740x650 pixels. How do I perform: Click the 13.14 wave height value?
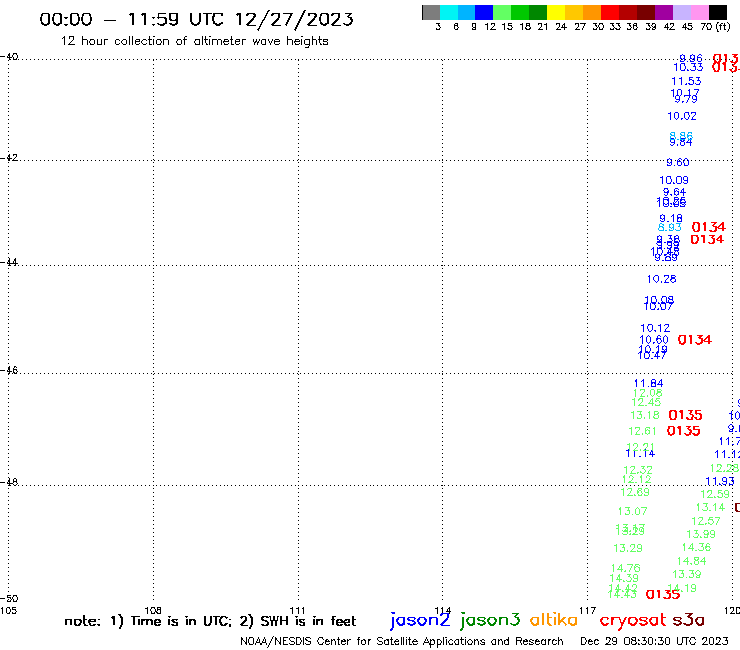tap(710, 507)
